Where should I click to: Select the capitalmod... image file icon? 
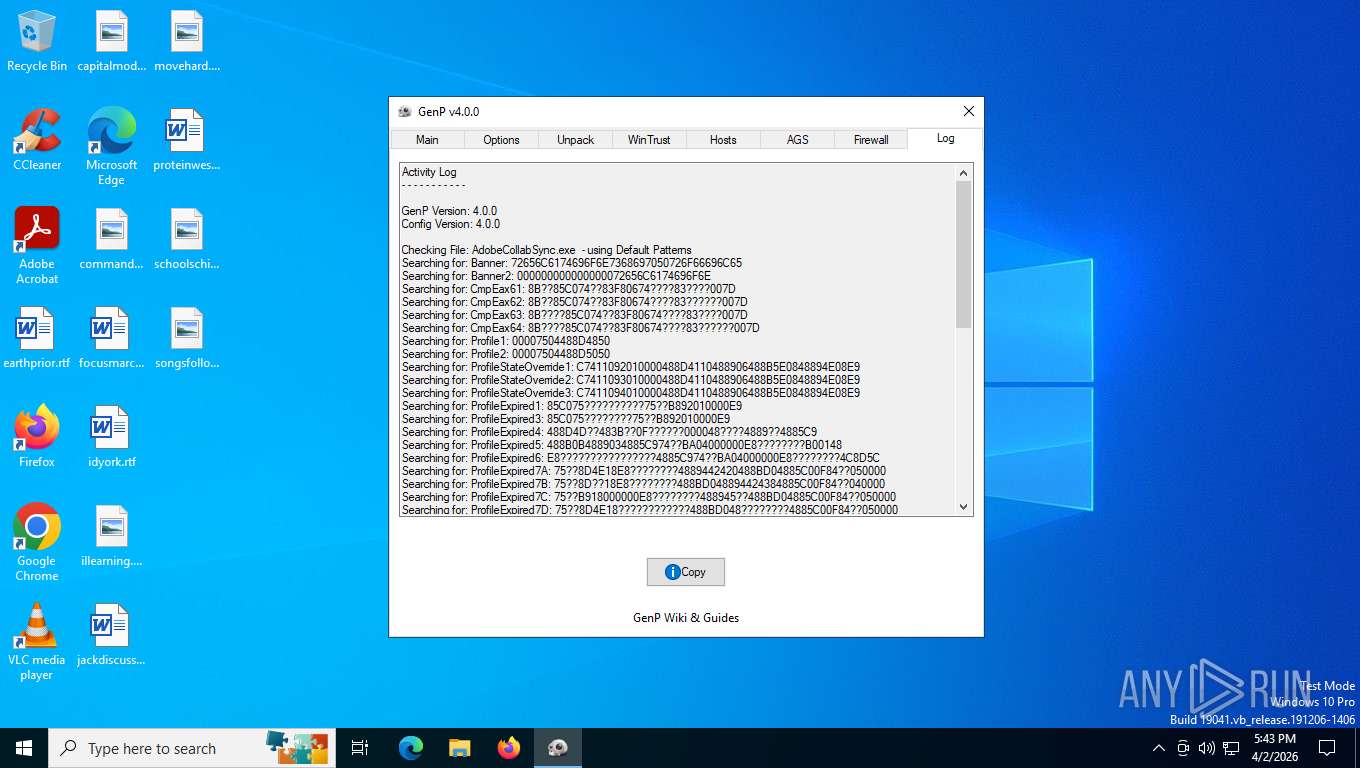pyautogui.click(x=111, y=41)
